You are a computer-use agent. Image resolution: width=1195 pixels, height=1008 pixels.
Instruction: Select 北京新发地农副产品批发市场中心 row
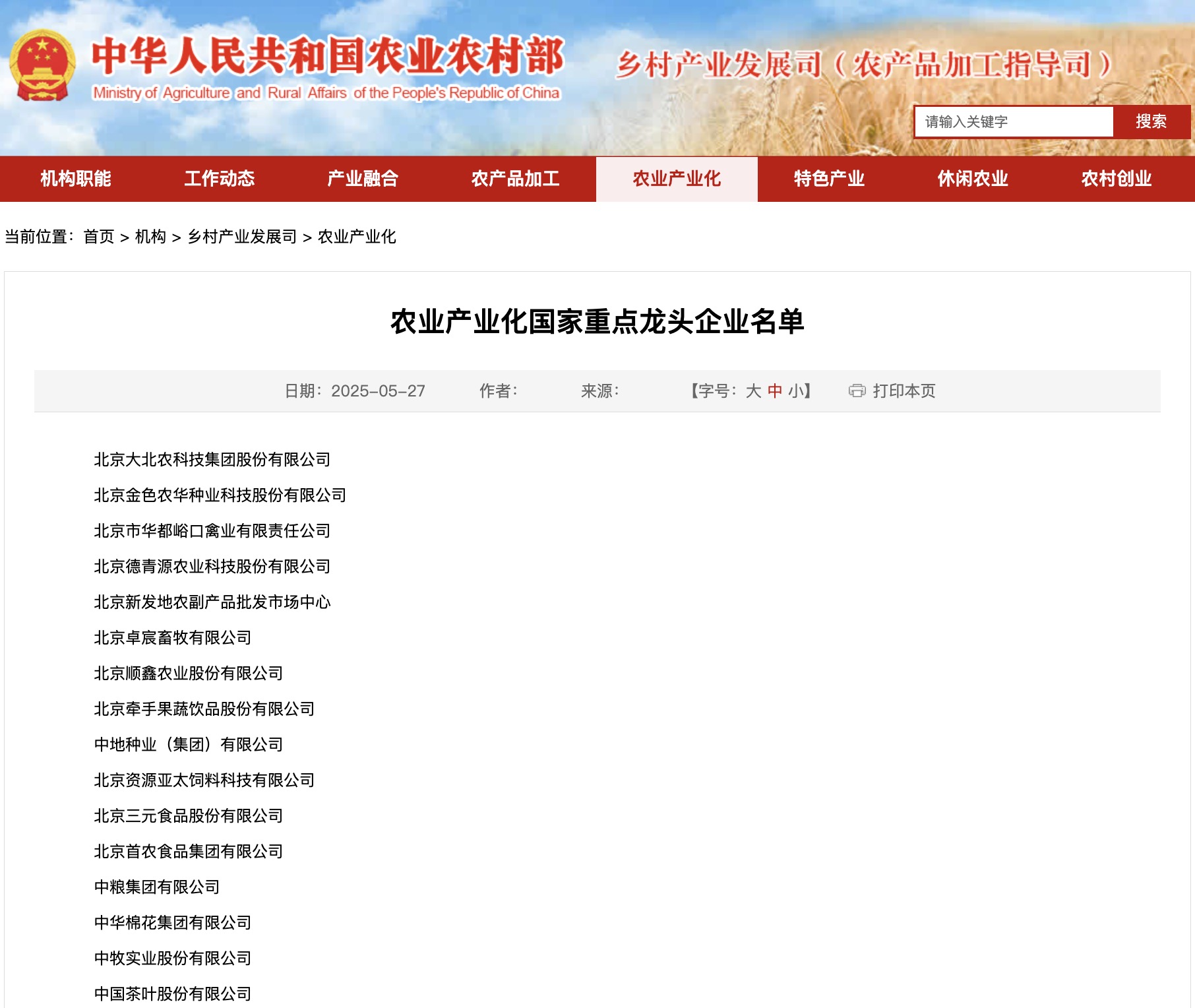[212, 602]
